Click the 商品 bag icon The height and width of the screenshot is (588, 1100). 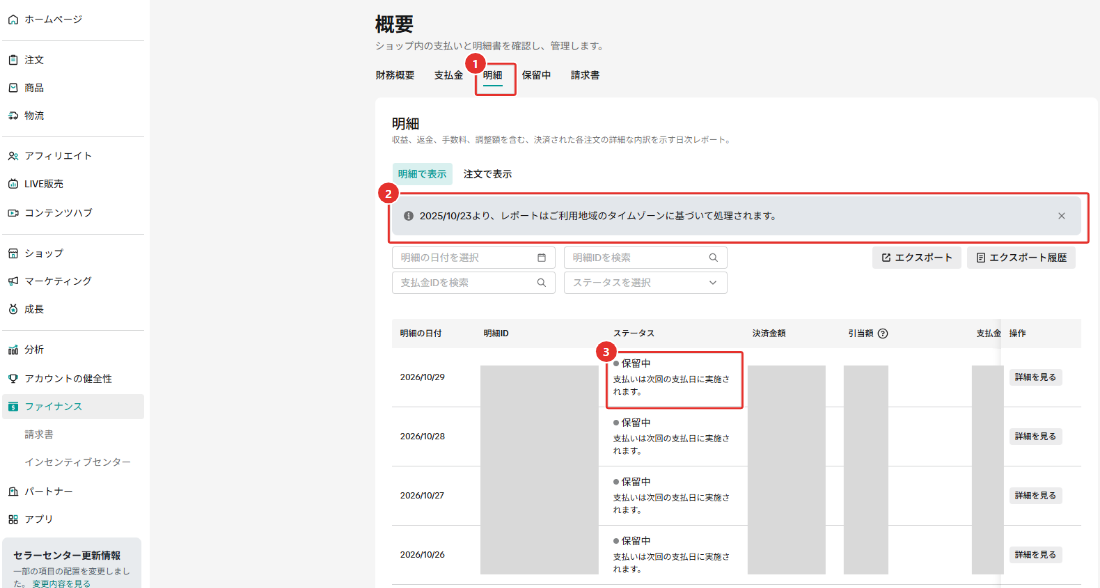13,88
